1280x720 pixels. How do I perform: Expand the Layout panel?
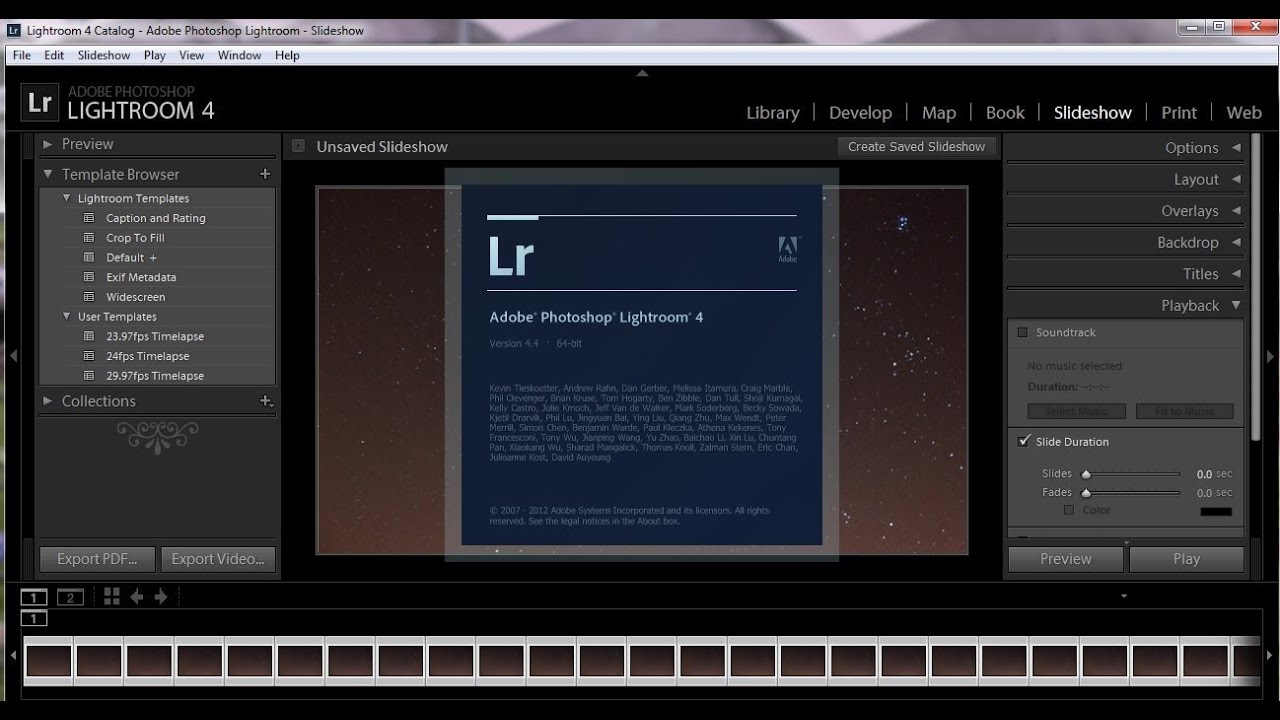coord(1236,179)
